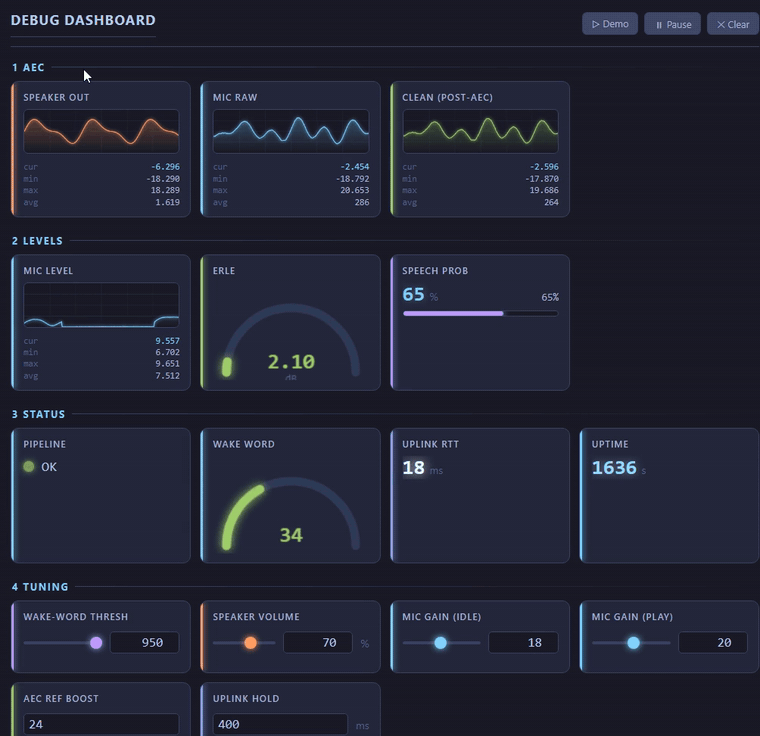The image size is (760, 736).
Task: Adjust the Speaker Volume slider handle
Action: coord(251,643)
